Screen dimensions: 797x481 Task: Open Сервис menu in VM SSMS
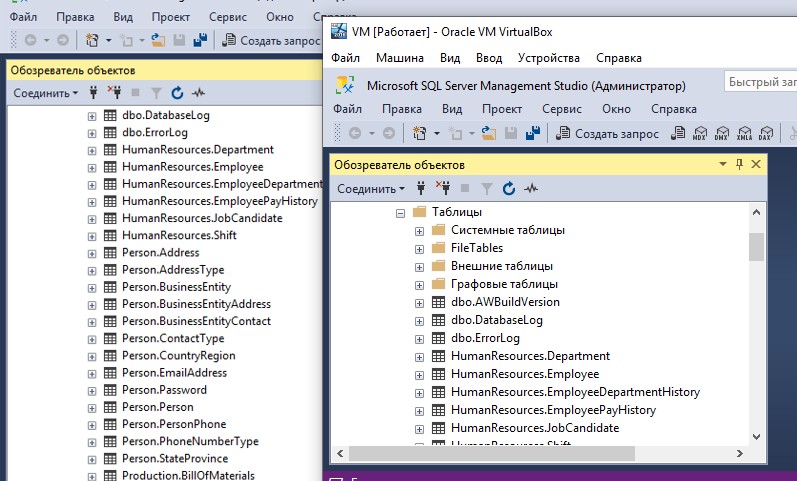coord(562,109)
